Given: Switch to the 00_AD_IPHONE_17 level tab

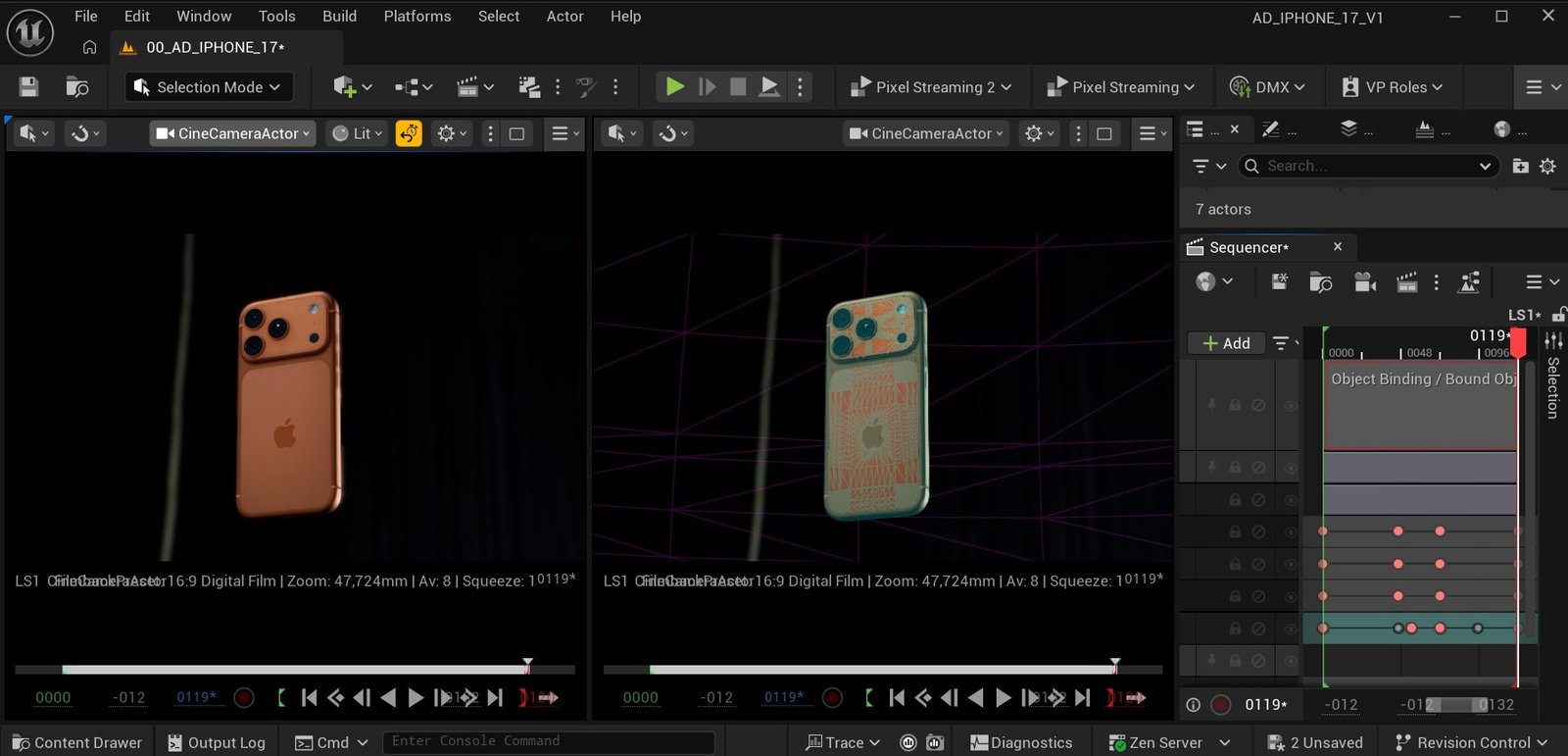Looking at the screenshot, I should (215, 47).
